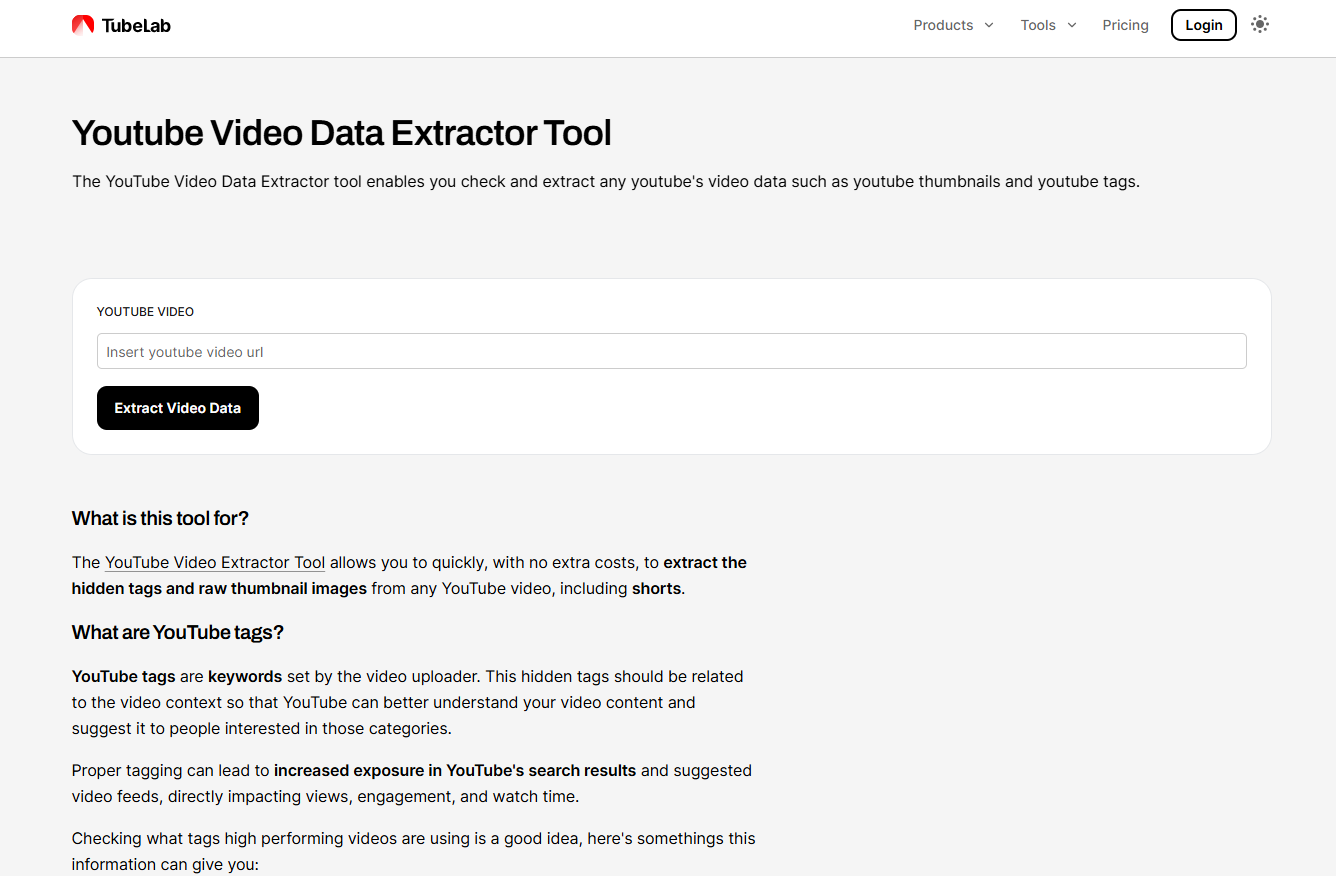Image resolution: width=1336 pixels, height=876 pixels.
Task: Click the chevron beside Tools
Action: 1072,25
